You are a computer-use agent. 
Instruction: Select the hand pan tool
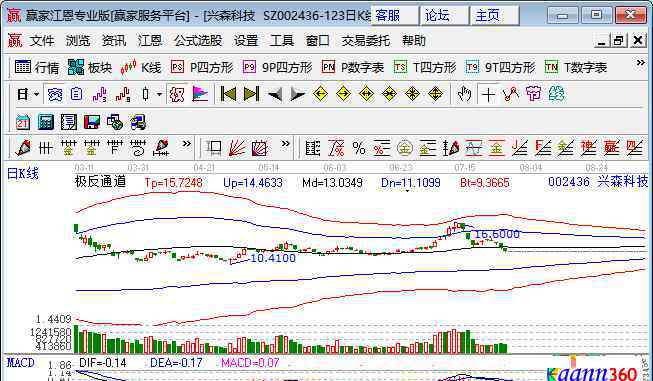point(464,95)
